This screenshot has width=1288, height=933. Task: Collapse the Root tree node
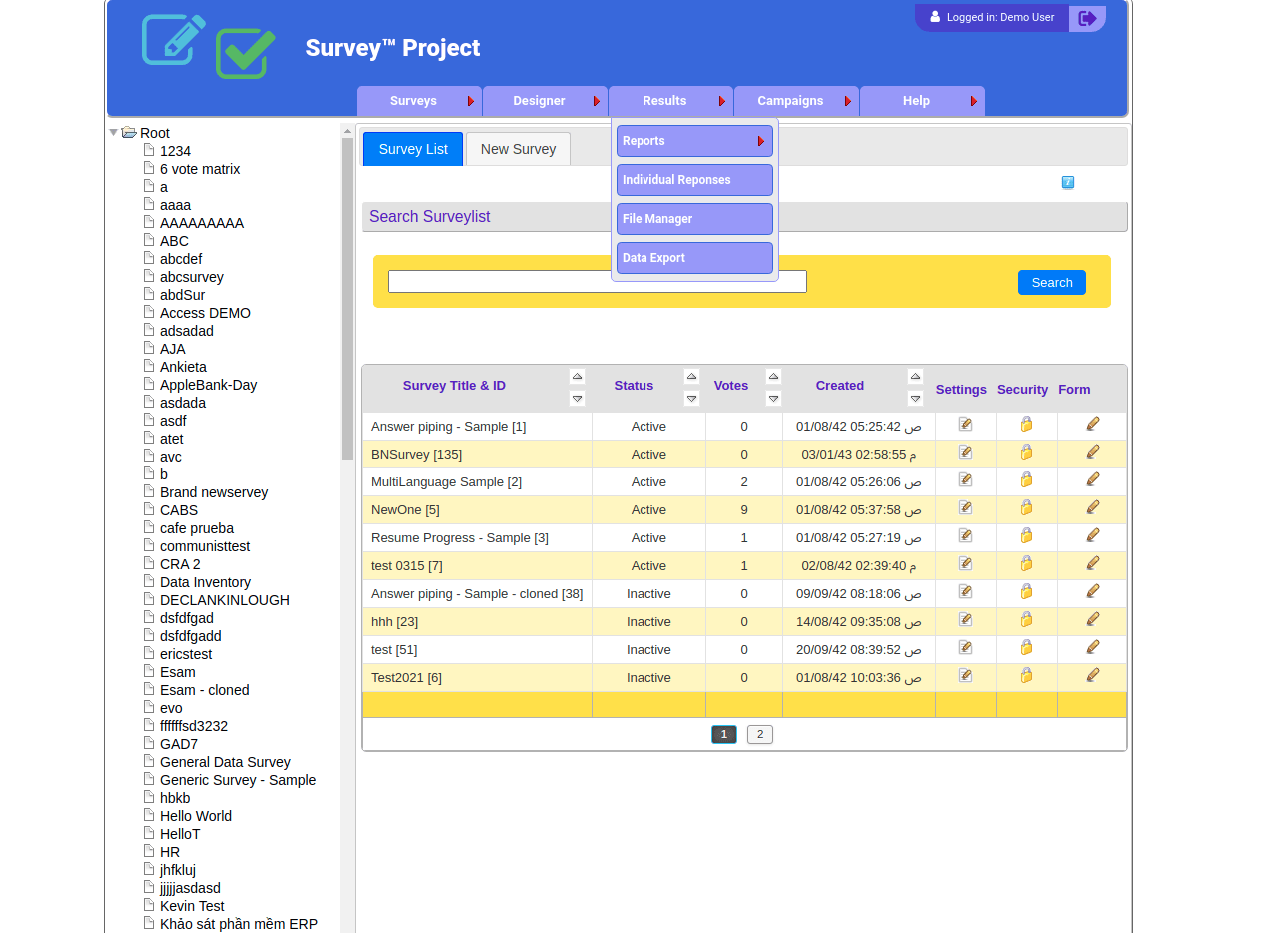tap(113, 133)
